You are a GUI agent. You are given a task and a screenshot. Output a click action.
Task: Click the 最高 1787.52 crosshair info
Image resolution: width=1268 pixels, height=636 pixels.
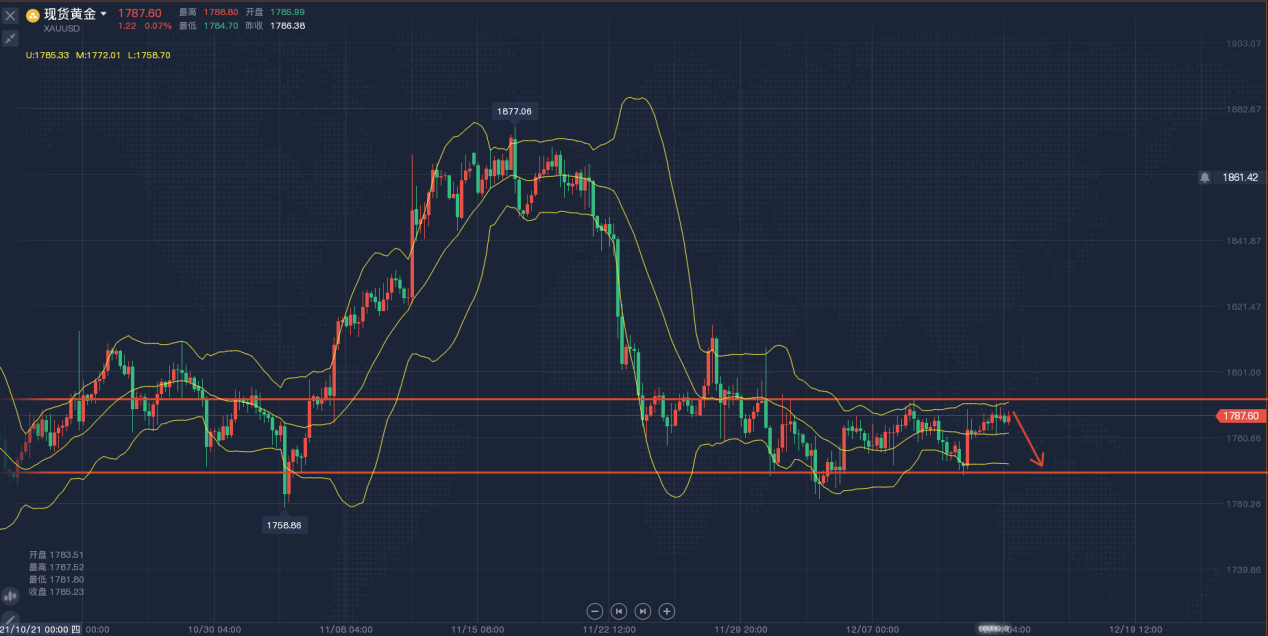[56, 566]
